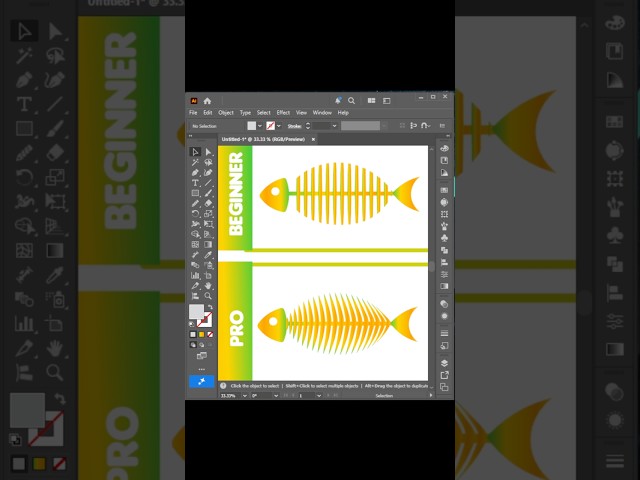Select the Eraser tool
640x480 pixels.
tap(208, 203)
